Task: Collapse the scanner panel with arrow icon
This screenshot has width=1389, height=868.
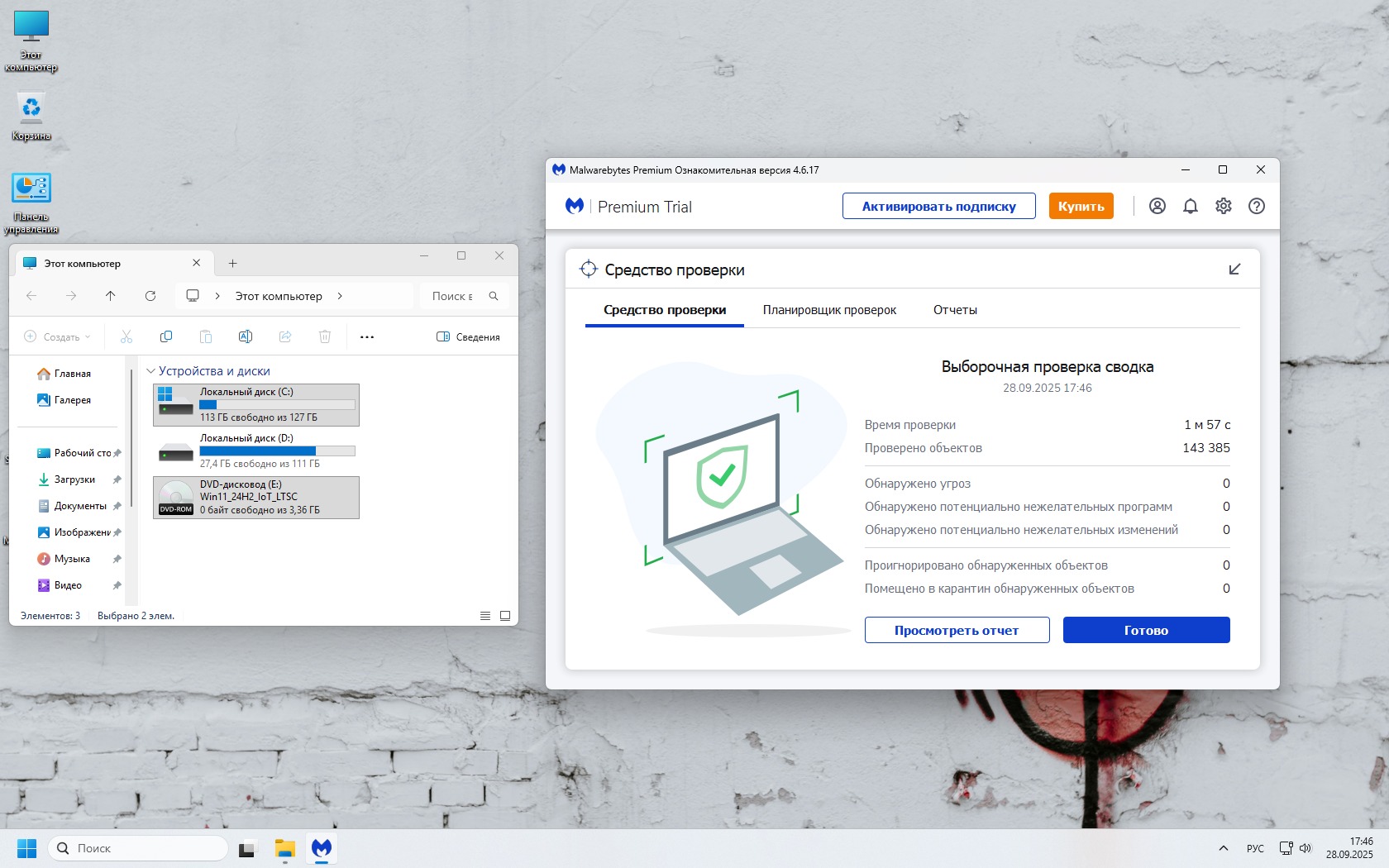Action: click(x=1234, y=269)
